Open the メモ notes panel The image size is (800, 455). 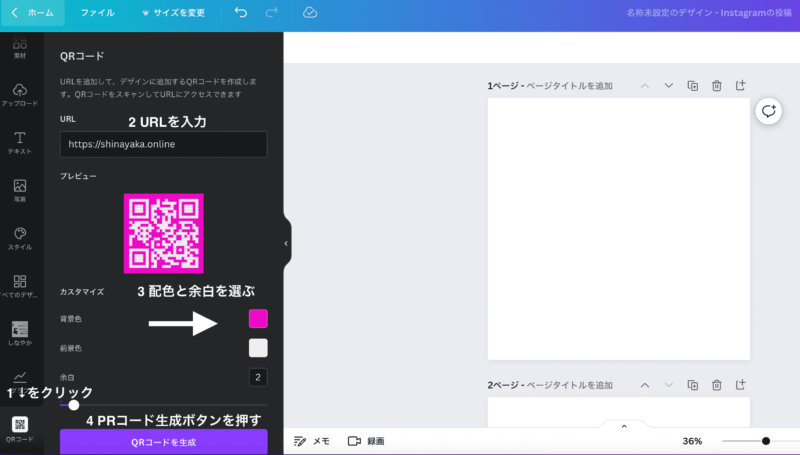pos(311,441)
